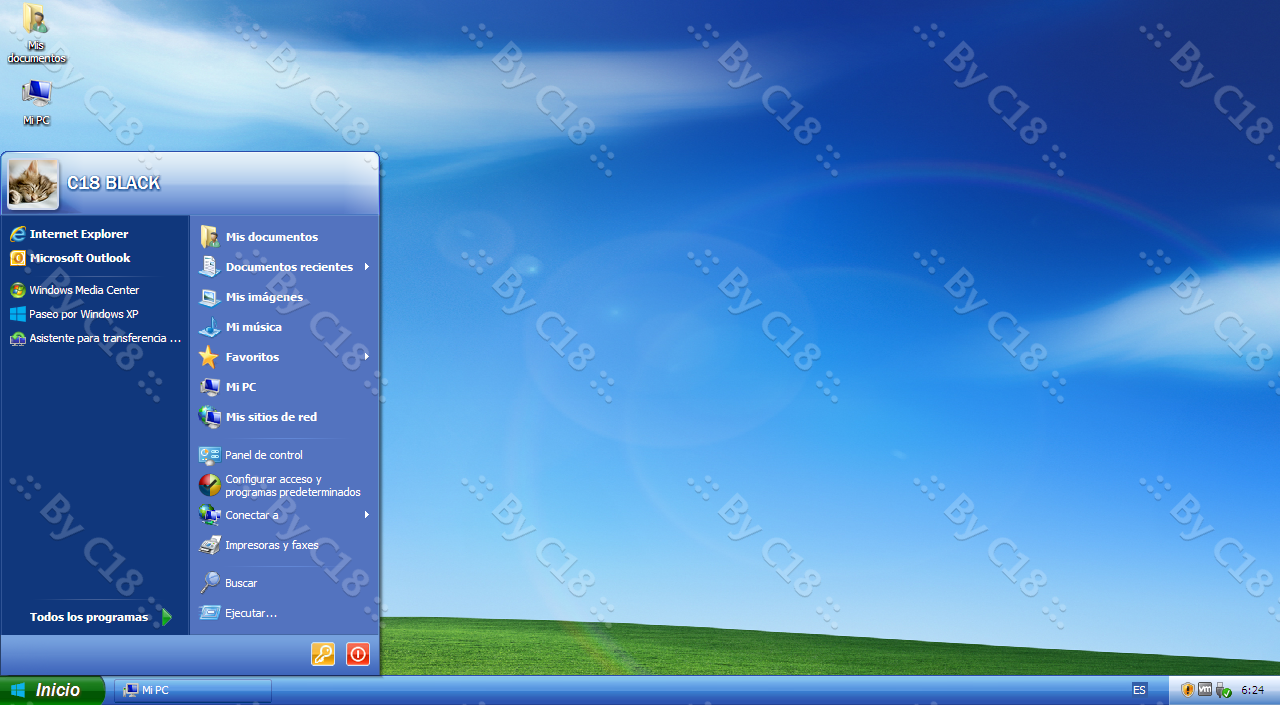Click Mi PC taskbar window button
The height and width of the screenshot is (705, 1280).
(x=193, y=690)
